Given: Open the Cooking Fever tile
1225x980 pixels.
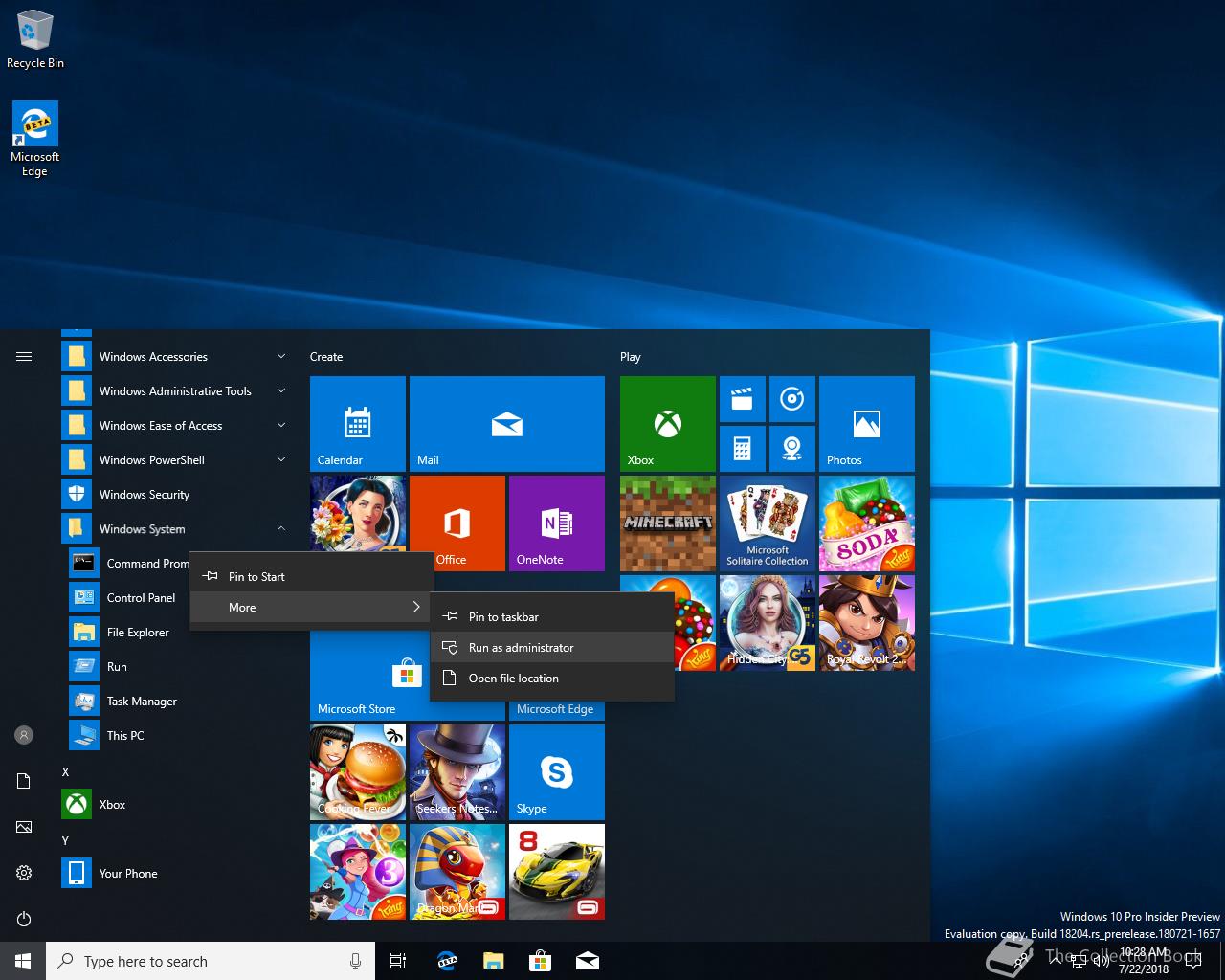Looking at the screenshot, I should click(x=358, y=772).
